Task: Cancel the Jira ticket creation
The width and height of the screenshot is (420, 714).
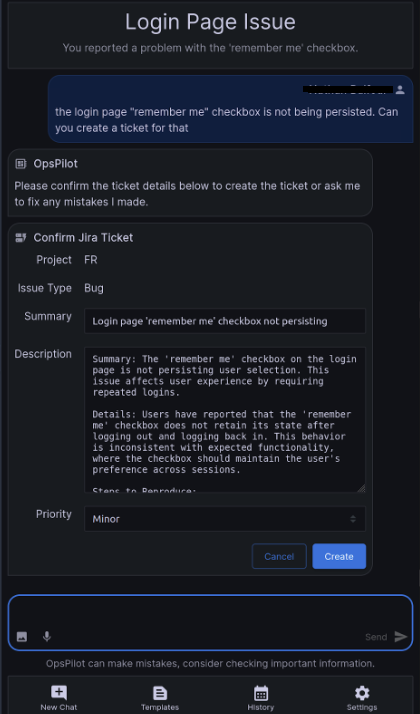Action: (x=279, y=556)
